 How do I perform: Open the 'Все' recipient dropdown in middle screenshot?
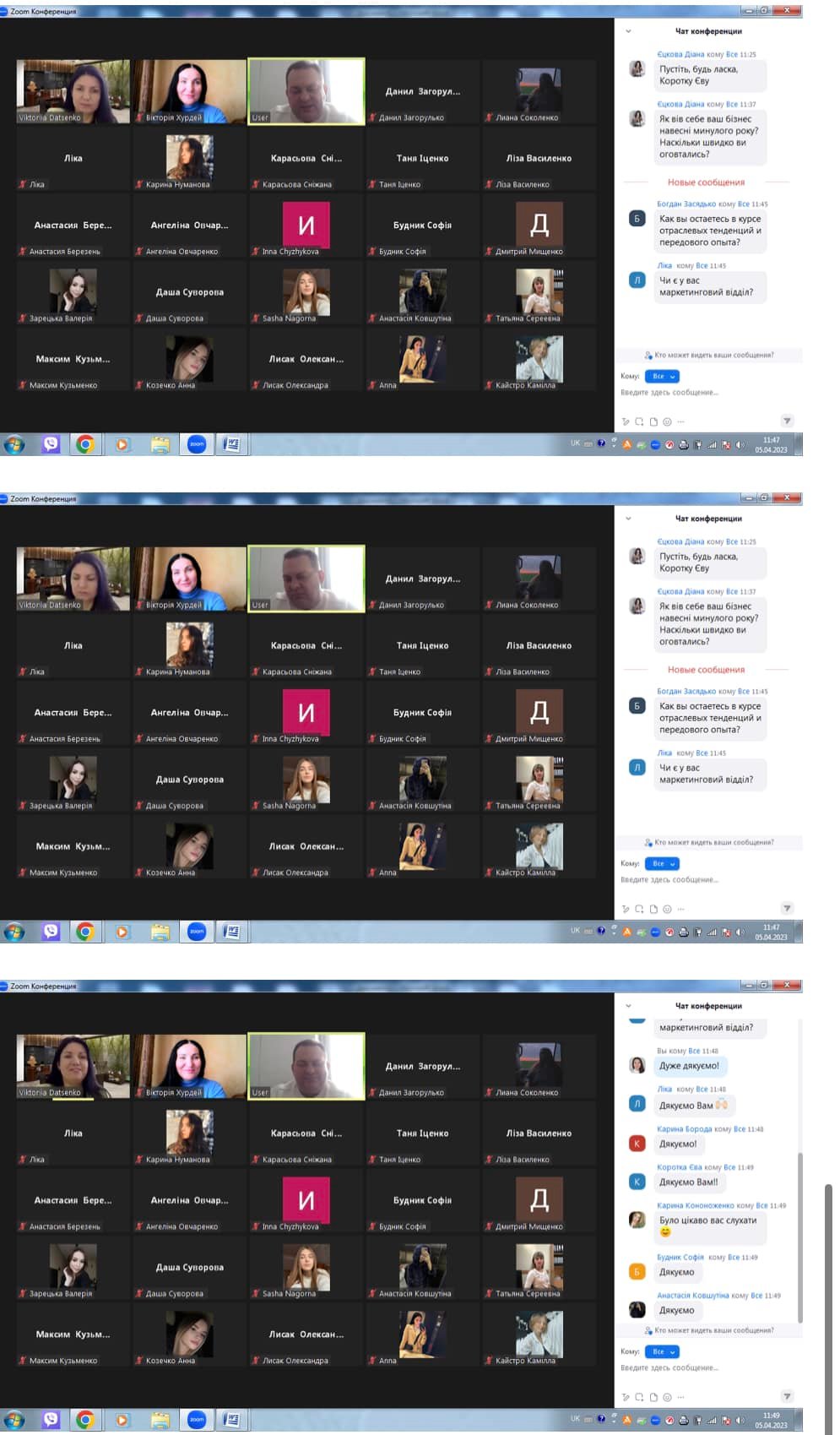662,864
